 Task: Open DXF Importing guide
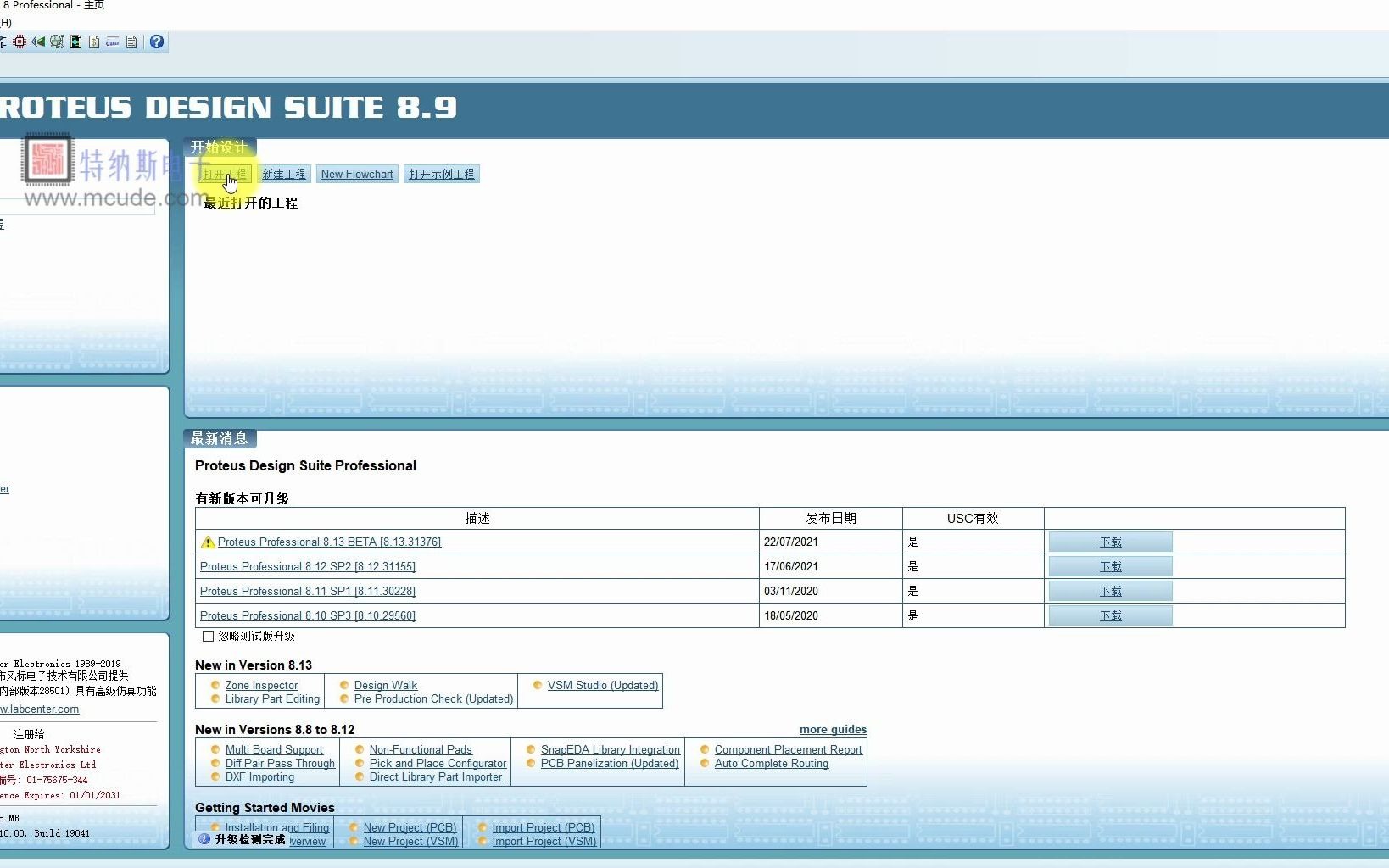(259, 776)
